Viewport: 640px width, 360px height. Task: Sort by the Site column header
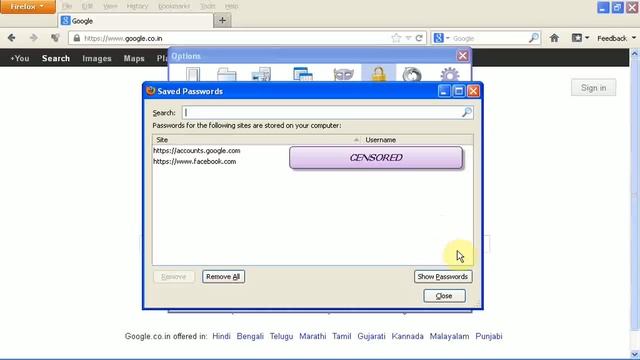click(256, 140)
